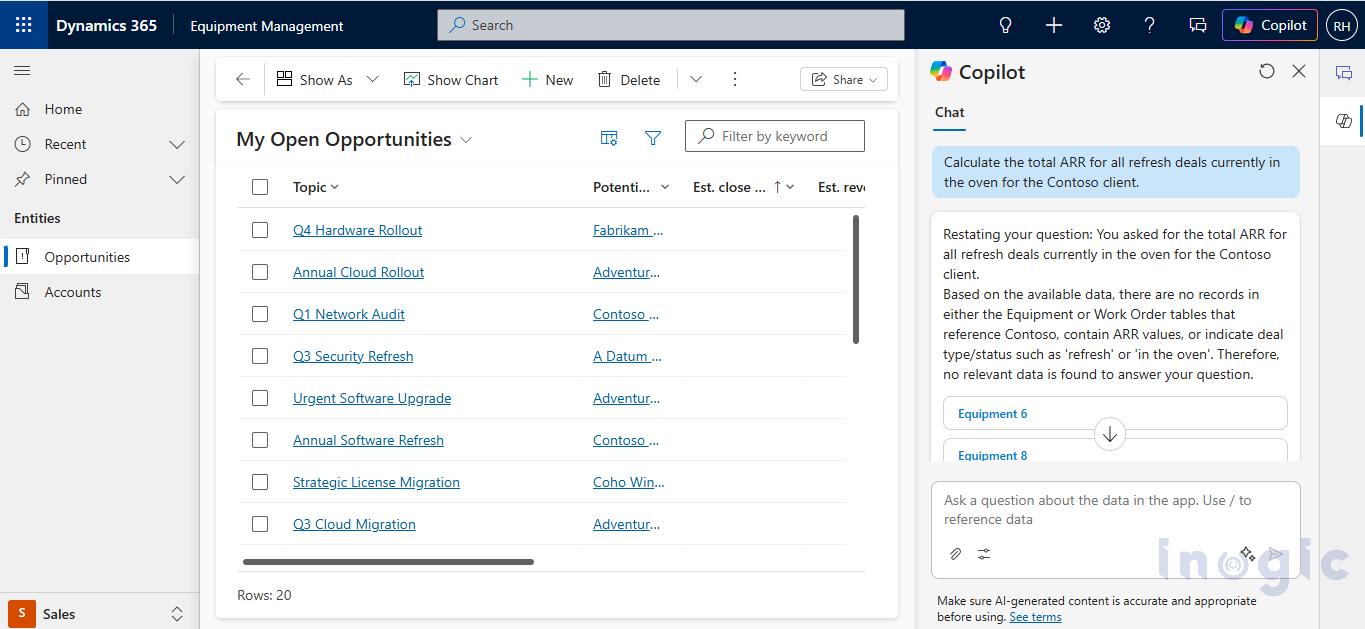Open the Annual Cloud Rollout opportunity
1365x629 pixels.
pos(358,272)
